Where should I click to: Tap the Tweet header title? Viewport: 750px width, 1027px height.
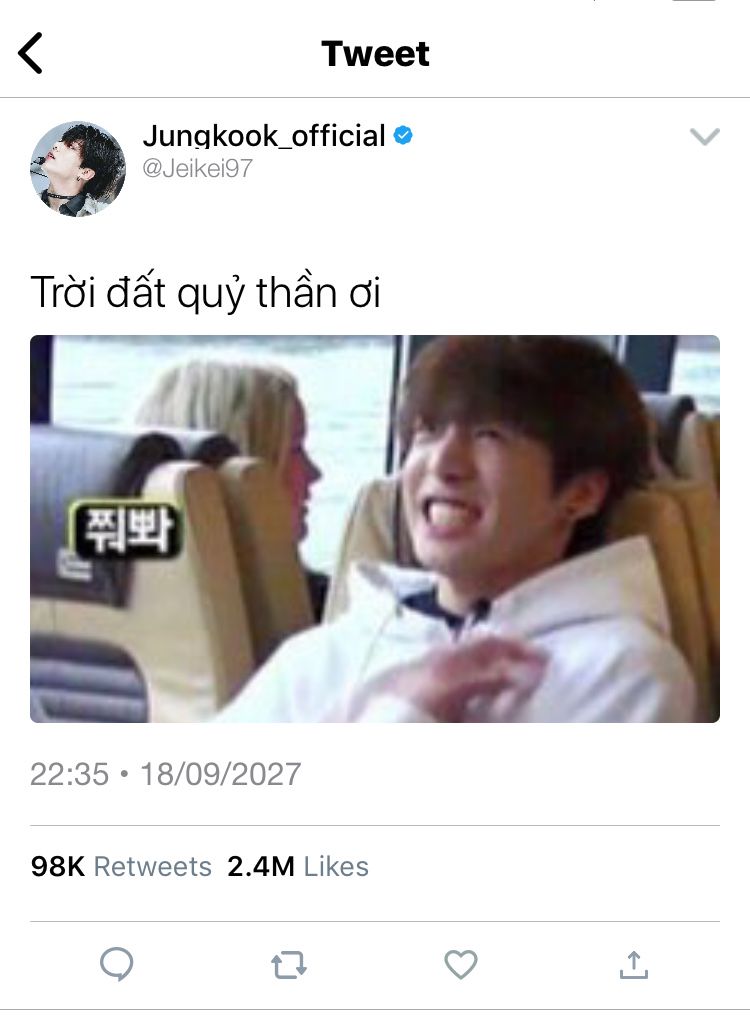(375, 53)
